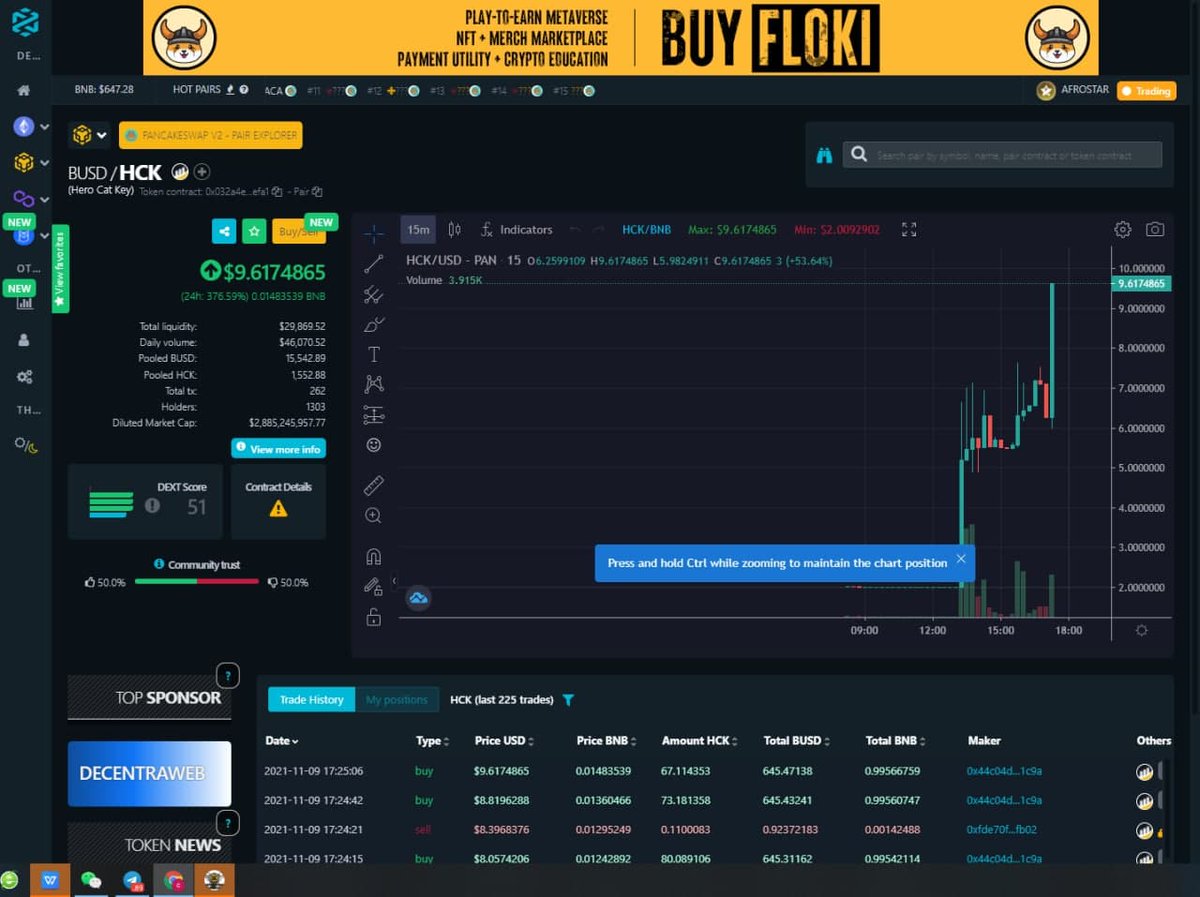The height and width of the screenshot is (897, 1200).
Task: Sort trades by Price USD column
Action: click(x=504, y=741)
